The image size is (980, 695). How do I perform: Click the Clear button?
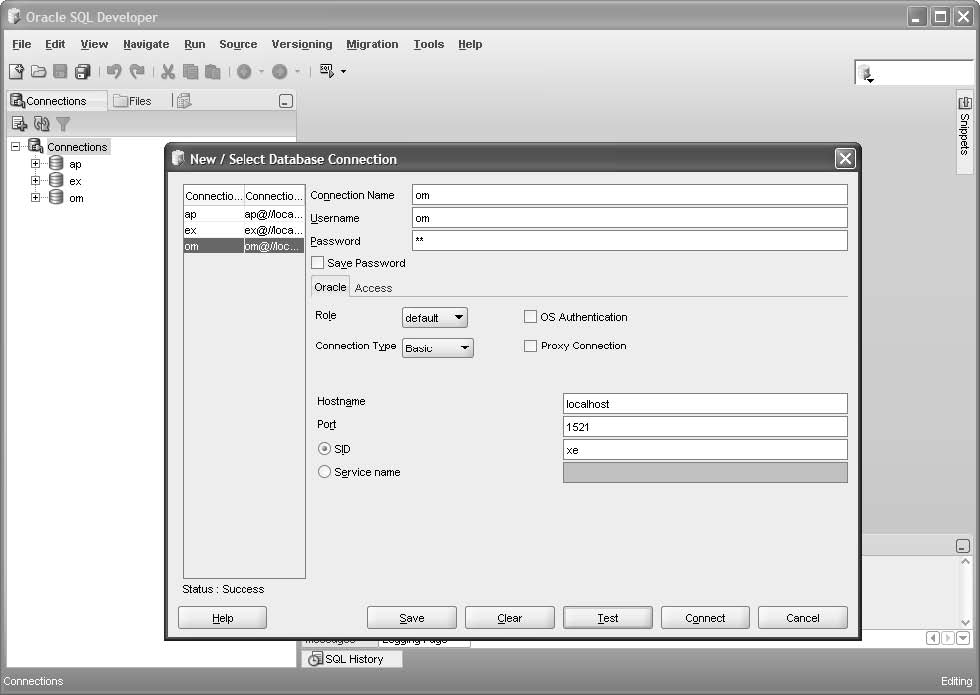(509, 618)
